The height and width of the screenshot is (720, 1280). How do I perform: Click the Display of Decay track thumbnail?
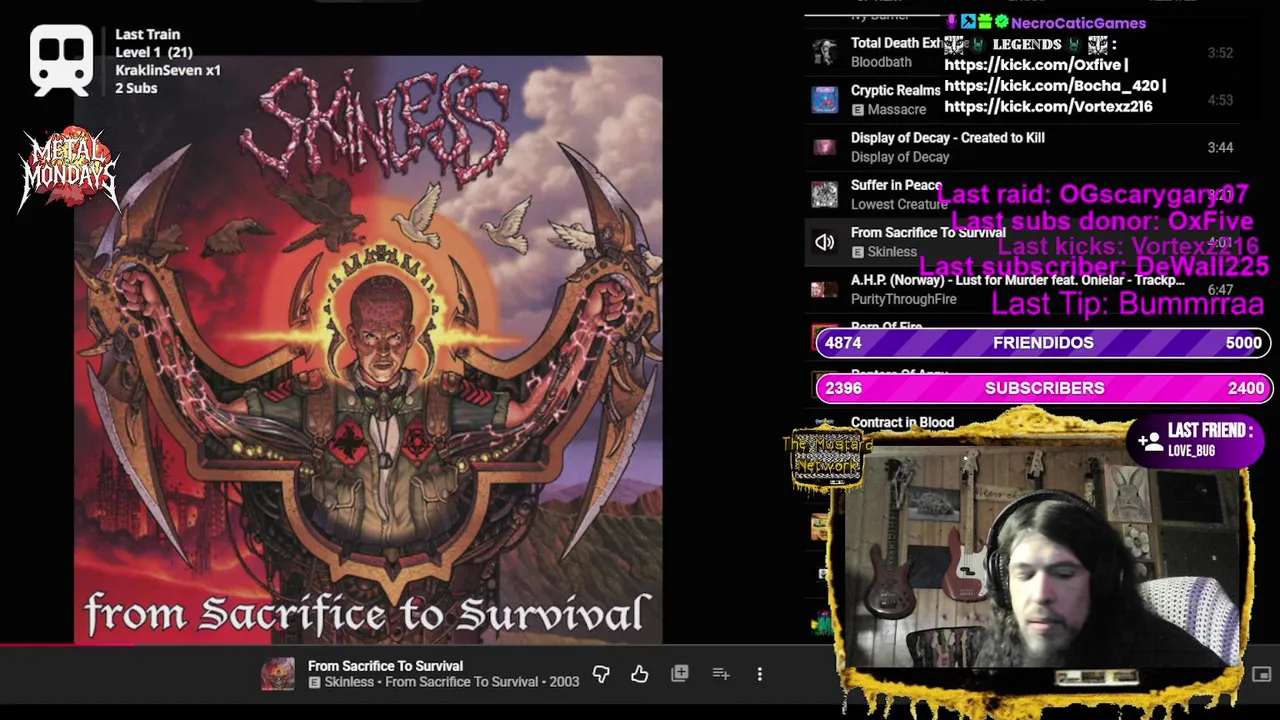[x=824, y=147]
